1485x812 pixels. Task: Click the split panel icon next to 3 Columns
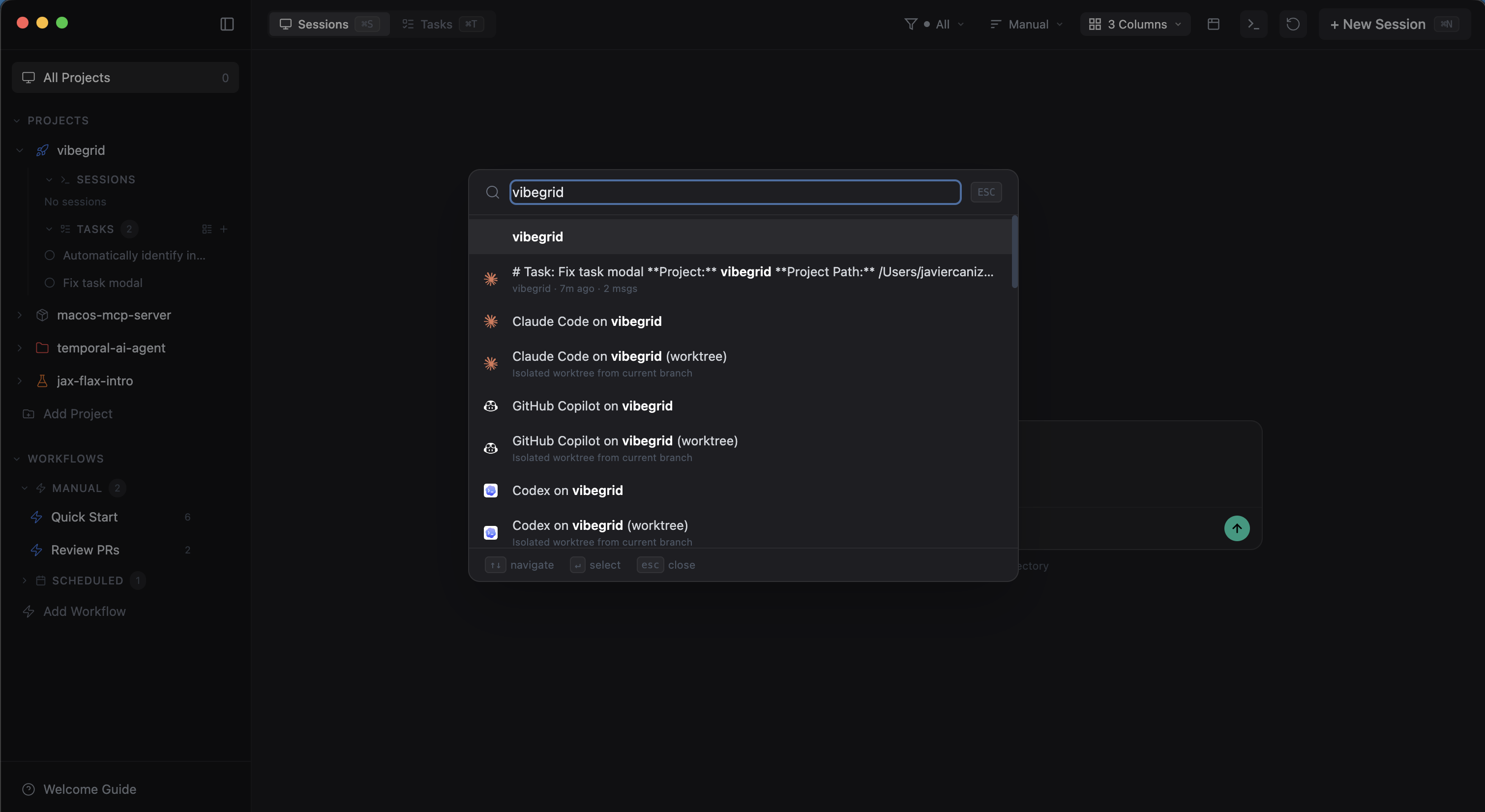click(1214, 24)
